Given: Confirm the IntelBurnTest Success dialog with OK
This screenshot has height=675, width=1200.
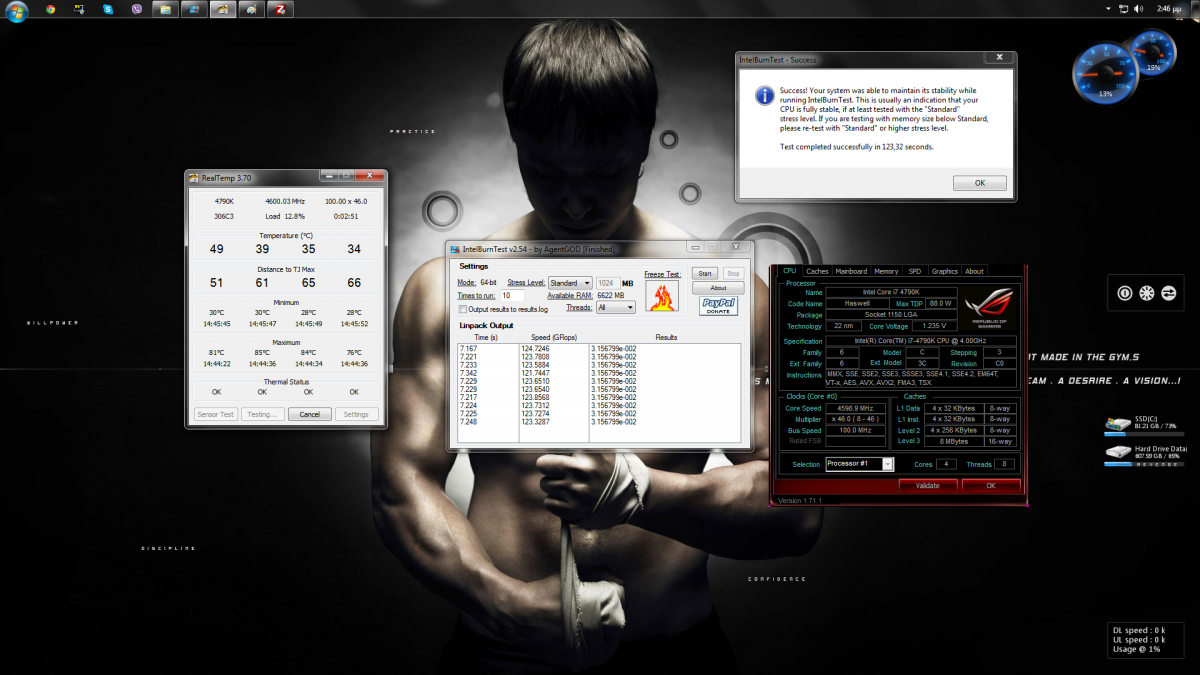Looking at the screenshot, I should (980, 183).
